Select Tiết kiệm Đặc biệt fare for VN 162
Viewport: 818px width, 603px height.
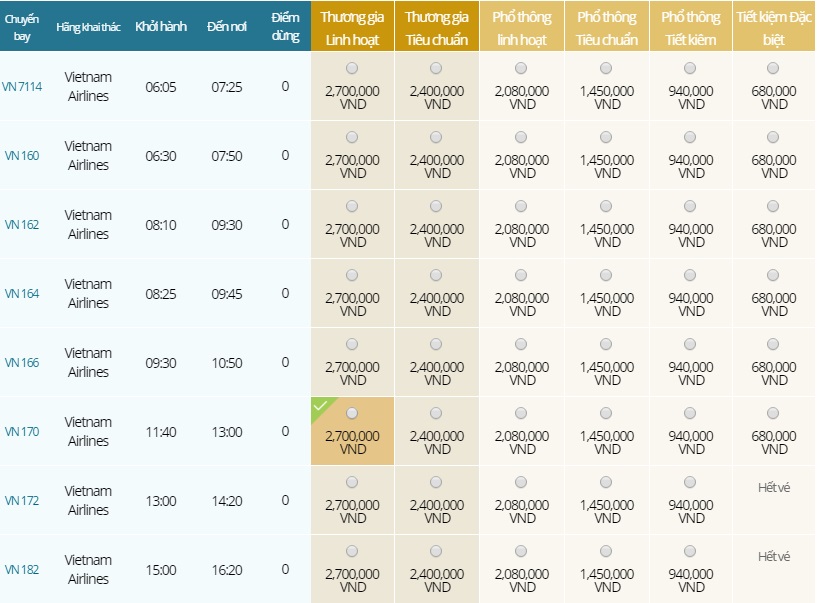pos(773,206)
